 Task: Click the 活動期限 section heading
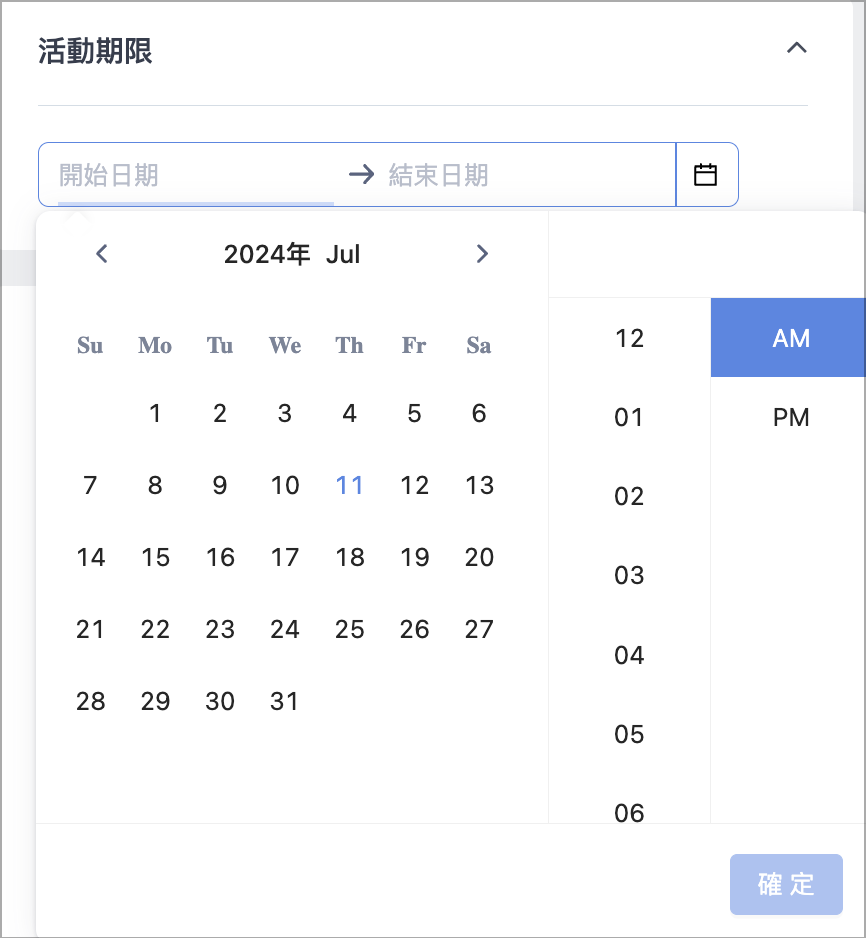95,50
